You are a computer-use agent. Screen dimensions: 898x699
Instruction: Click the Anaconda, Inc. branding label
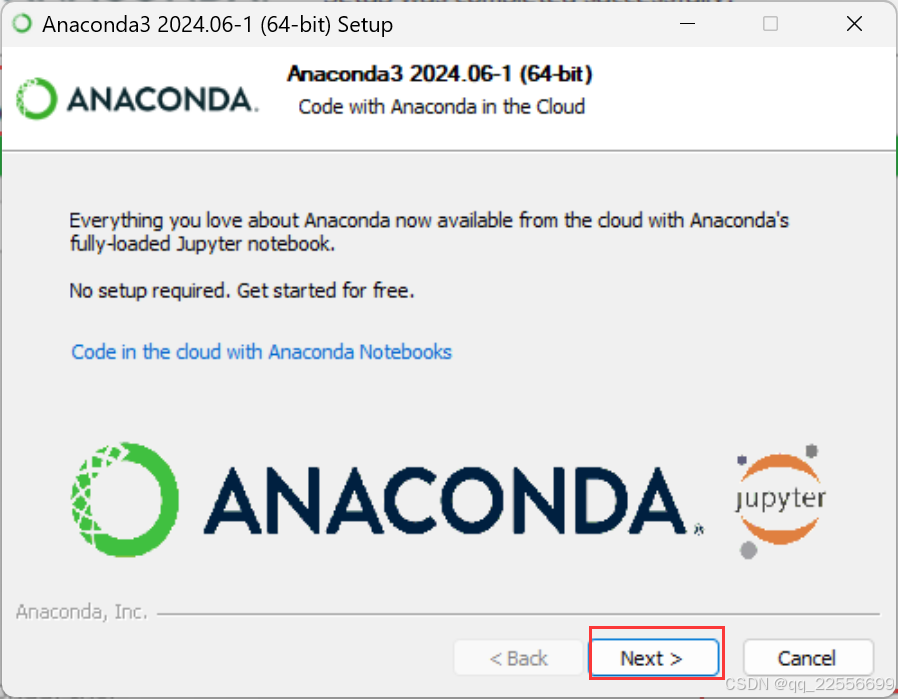click(82, 611)
